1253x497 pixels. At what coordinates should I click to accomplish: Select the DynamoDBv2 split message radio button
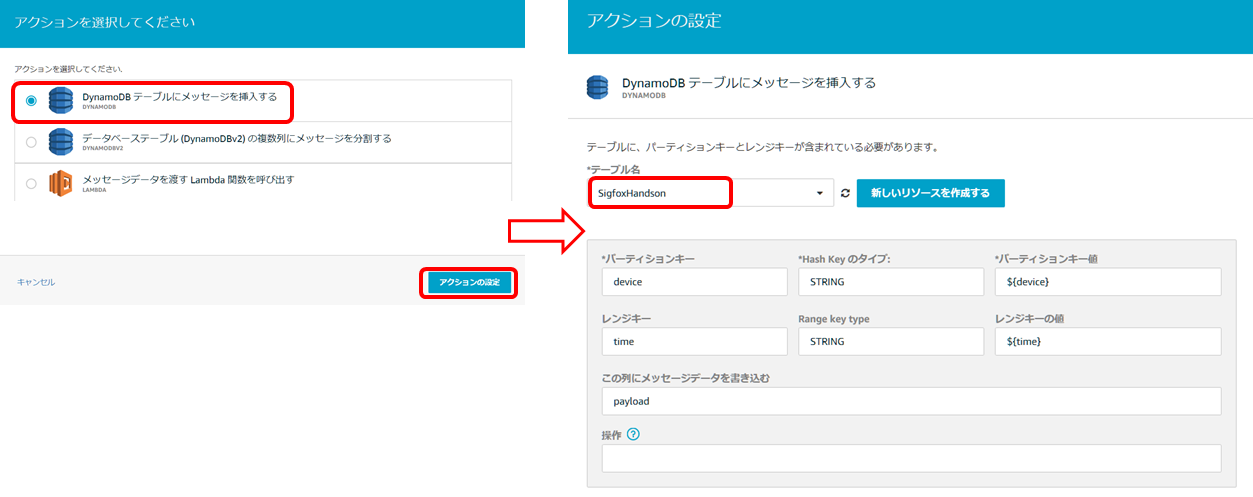coord(32,143)
